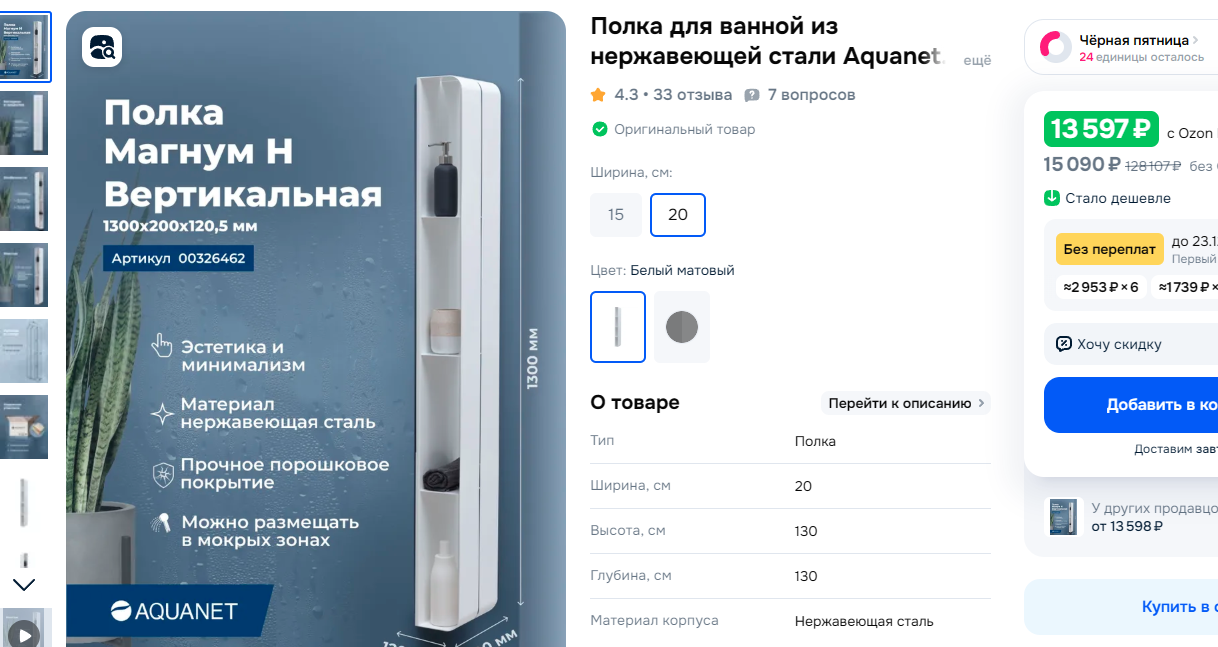Click the green original product checkmark icon
This screenshot has width=1218, height=647.
click(x=600, y=129)
